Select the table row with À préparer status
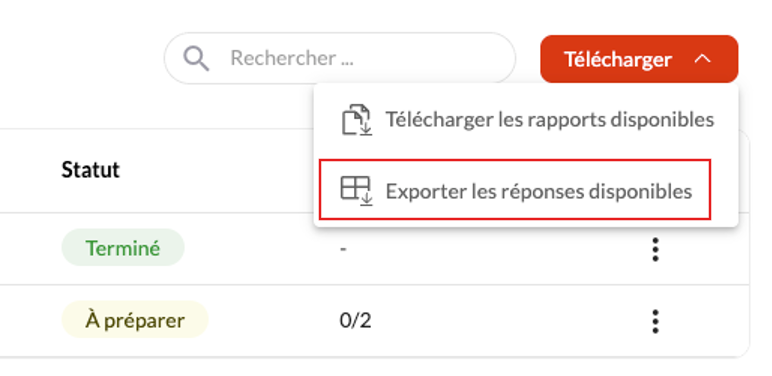772x376 pixels. click(374, 321)
